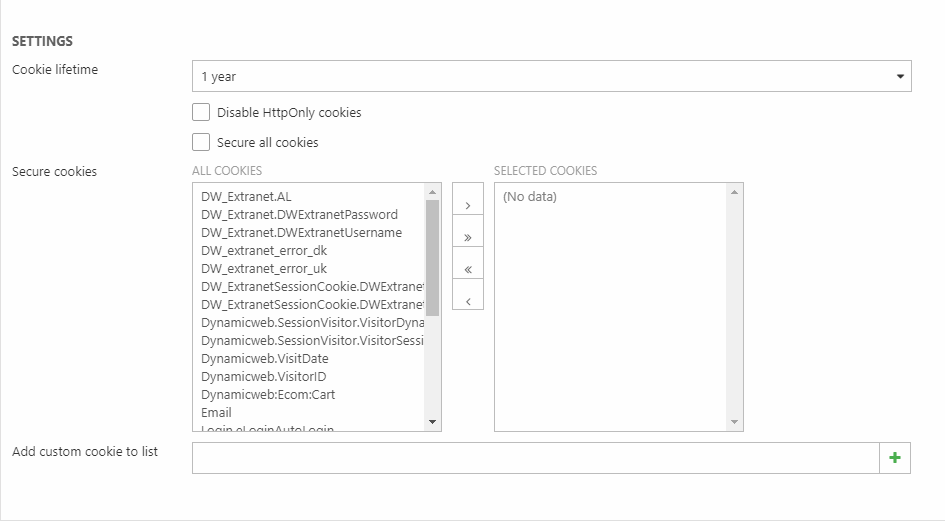
Task: Select Dynamicweb.VisitDate cookie entry
Action: tap(264, 359)
